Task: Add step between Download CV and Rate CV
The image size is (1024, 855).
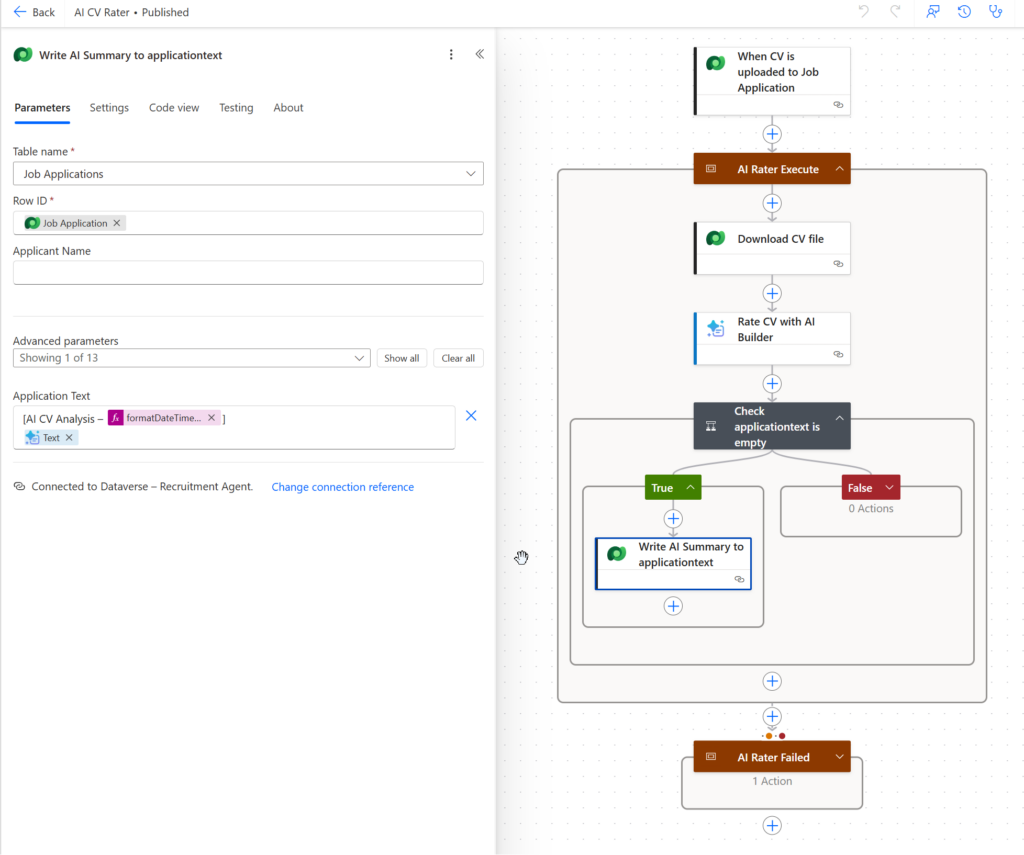Action: (x=772, y=293)
